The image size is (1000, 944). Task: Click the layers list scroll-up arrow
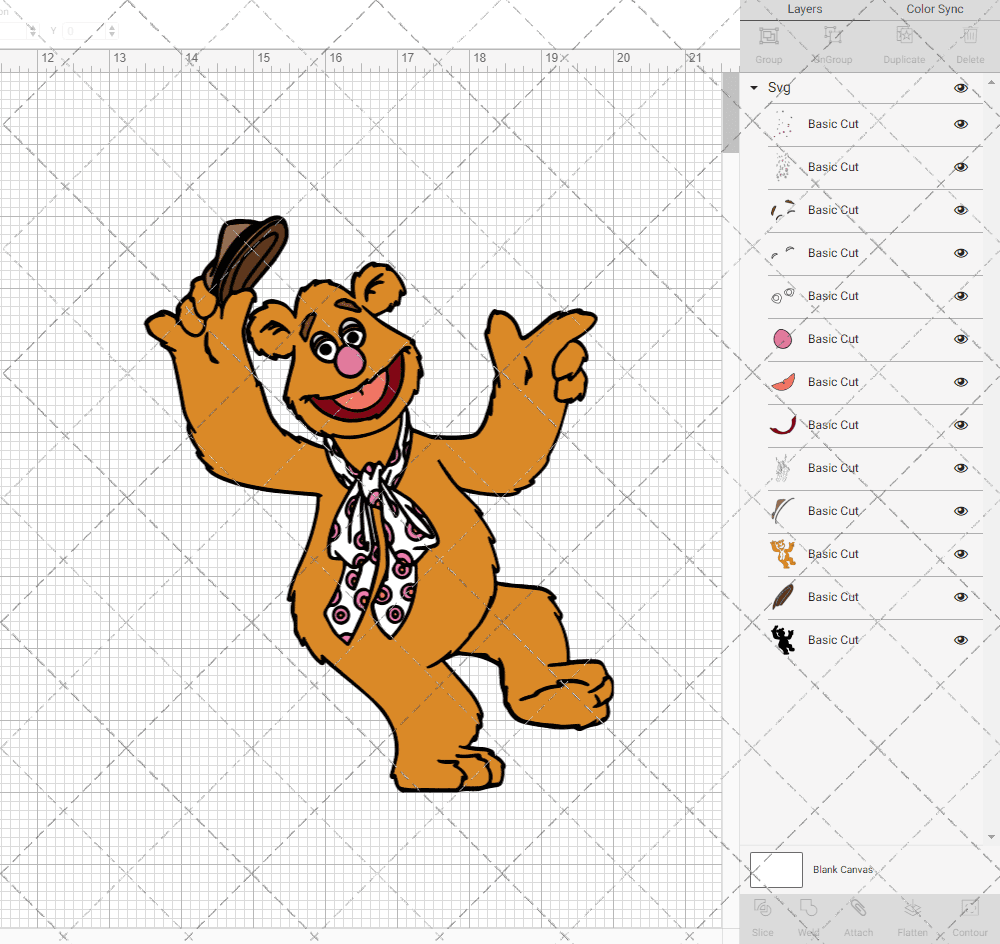[x=990, y=83]
